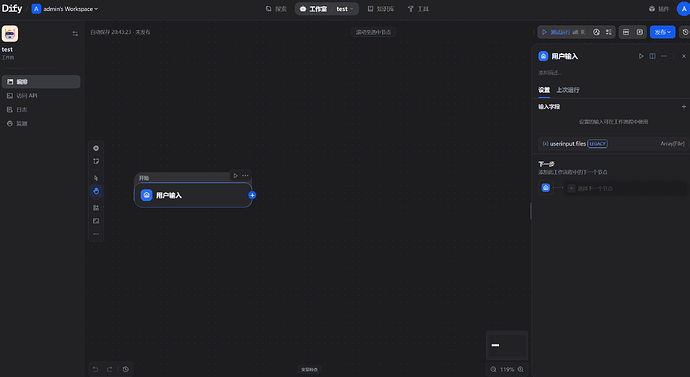Screen dimensions: 690x377
Task: Close the 用户输入 panel
Action: point(683,56)
